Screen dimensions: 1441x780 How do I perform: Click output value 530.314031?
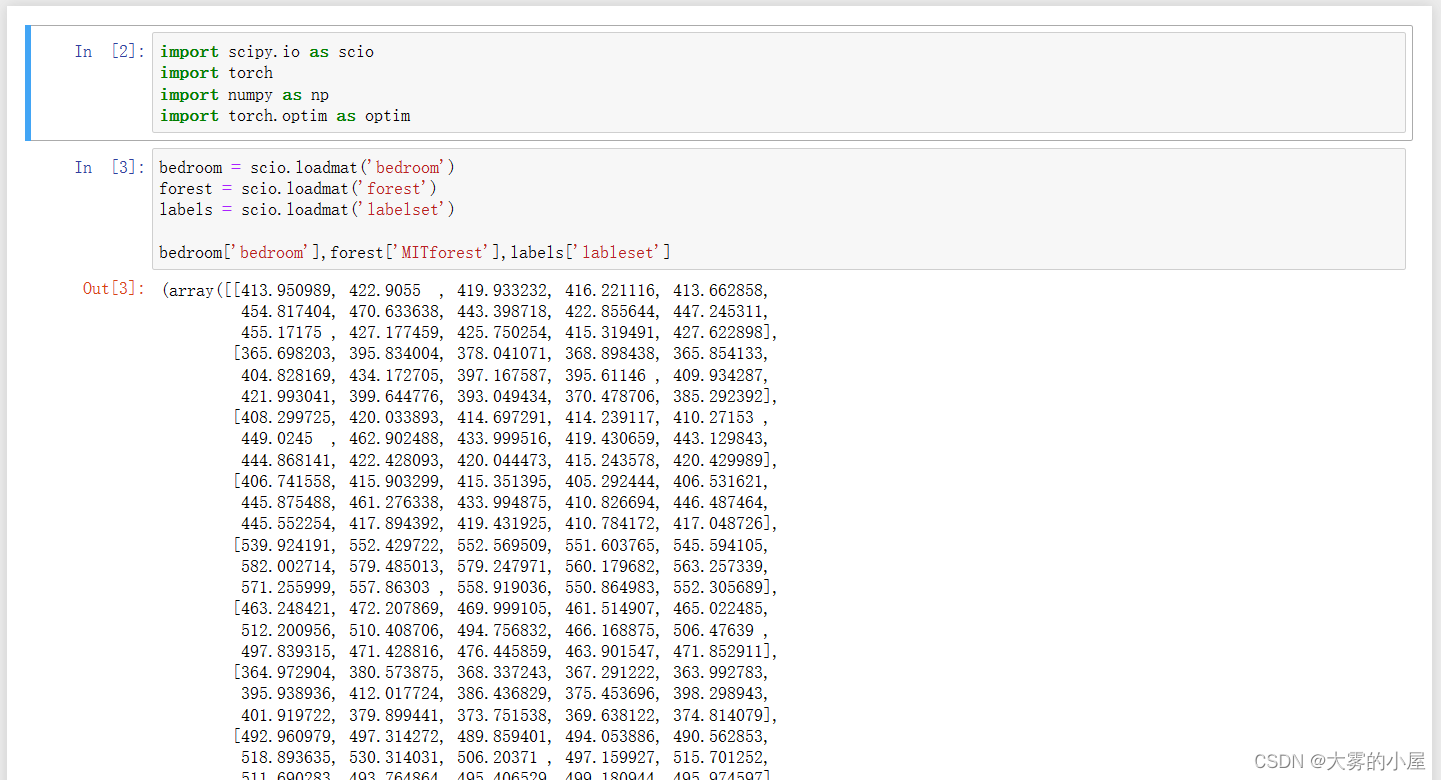[393, 758]
